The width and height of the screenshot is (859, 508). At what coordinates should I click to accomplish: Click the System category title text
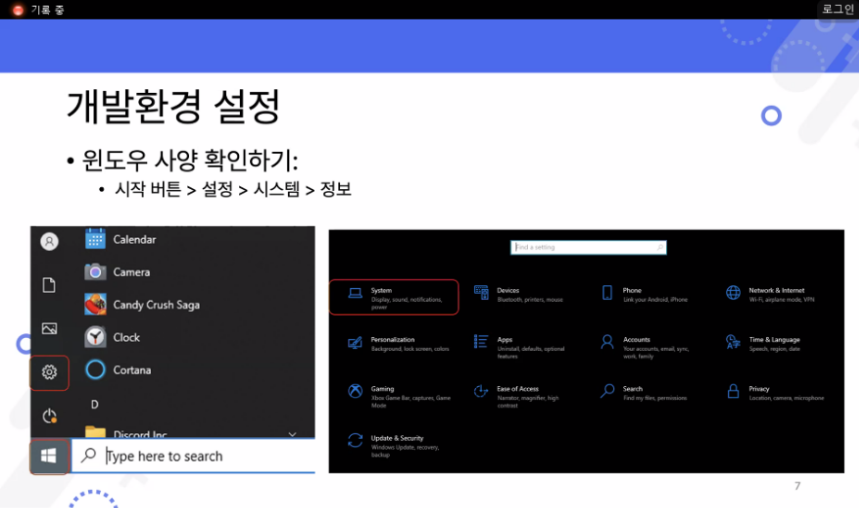coord(381,290)
